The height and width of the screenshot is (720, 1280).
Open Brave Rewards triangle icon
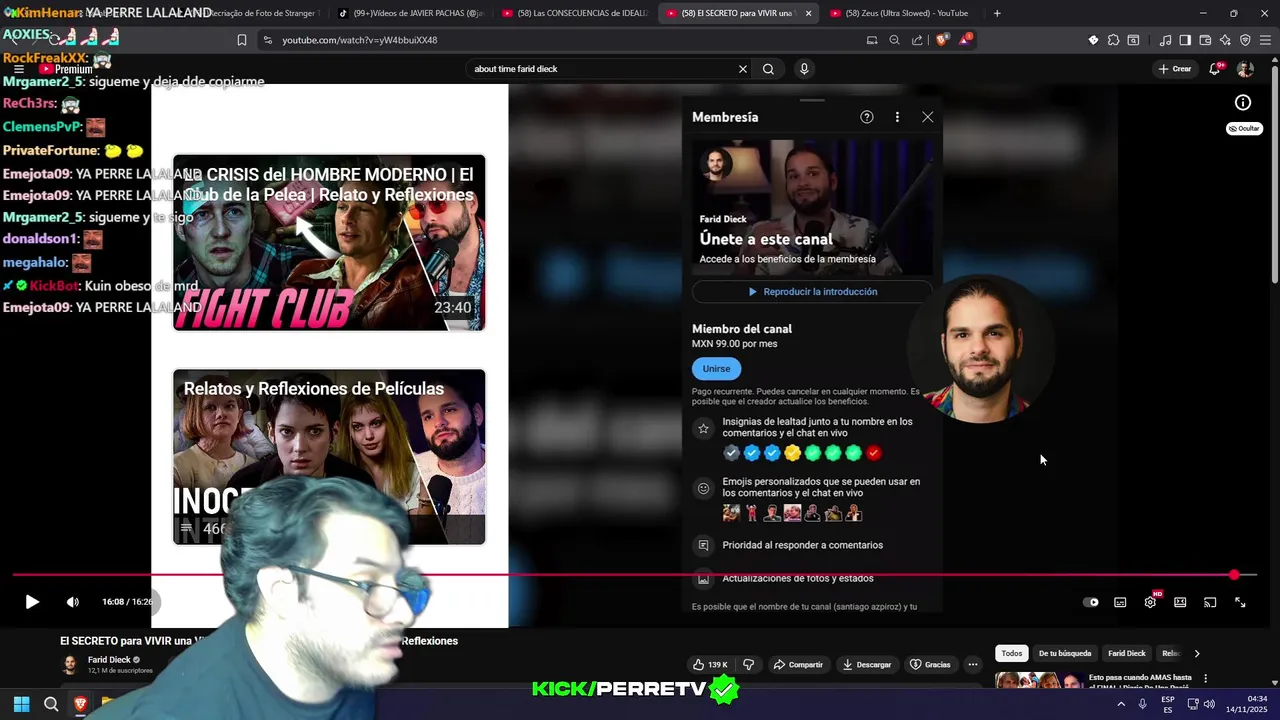click(965, 40)
